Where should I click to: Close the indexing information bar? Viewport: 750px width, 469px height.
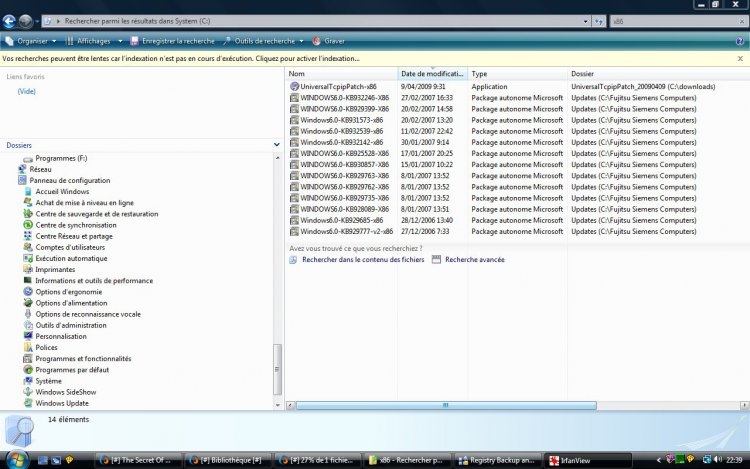(x=740, y=58)
